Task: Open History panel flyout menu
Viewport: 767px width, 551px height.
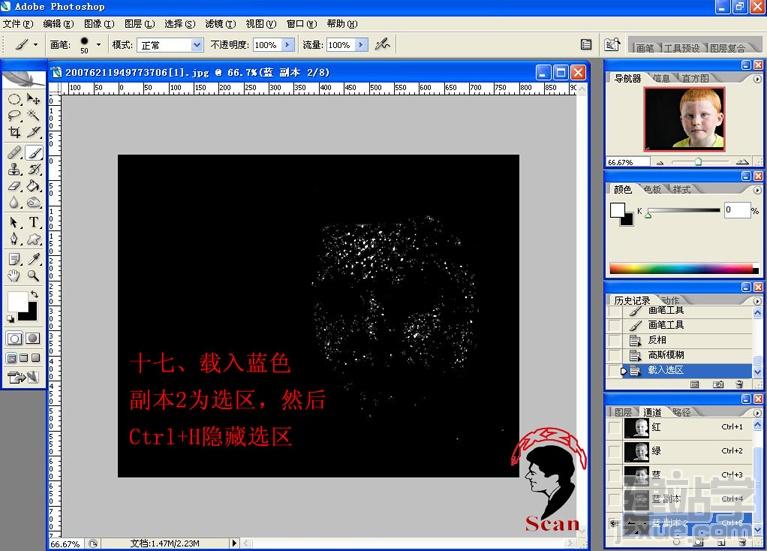Action: click(757, 301)
